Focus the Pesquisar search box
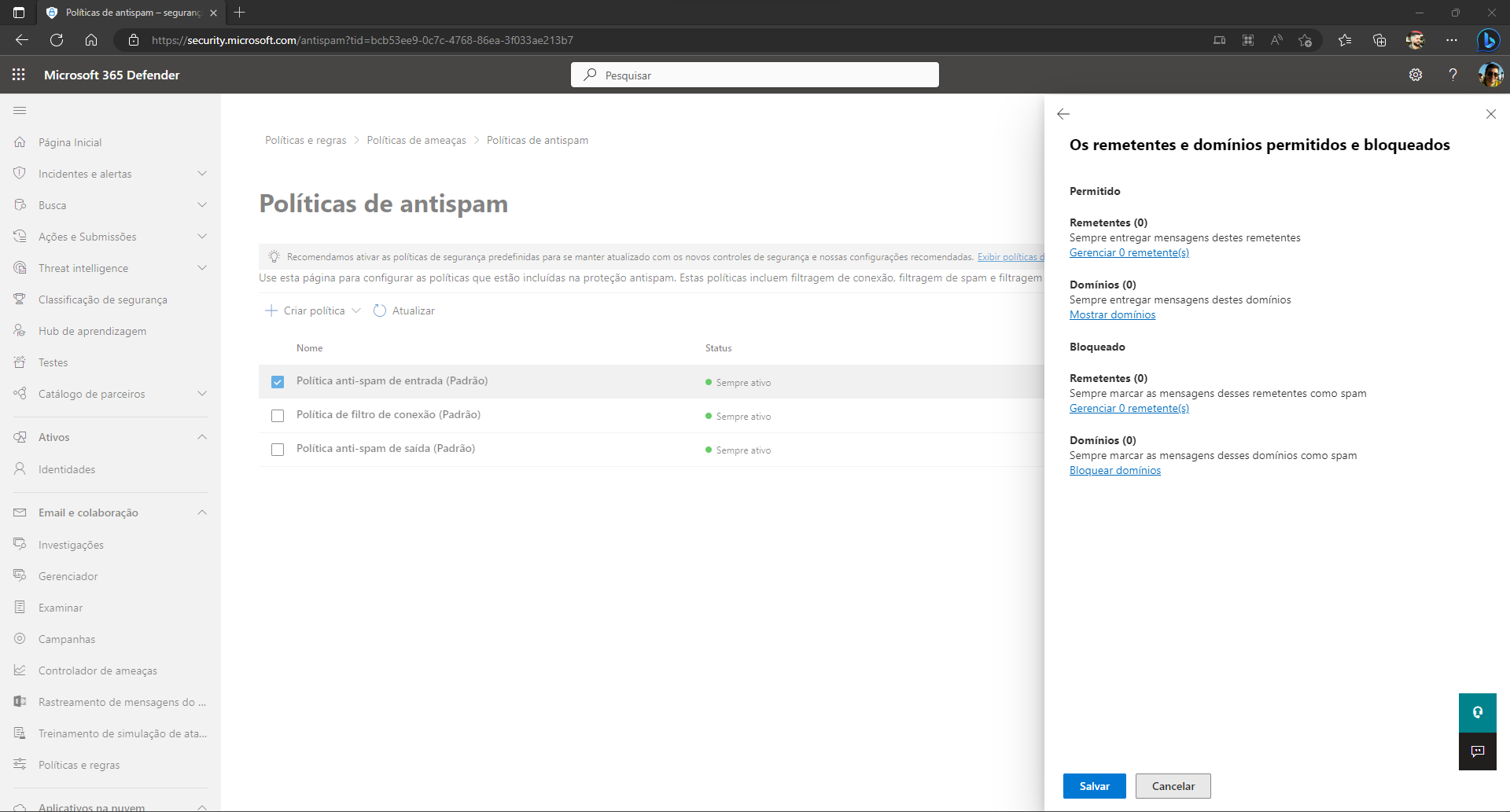Viewport: 1510px width, 812px height. [755, 75]
